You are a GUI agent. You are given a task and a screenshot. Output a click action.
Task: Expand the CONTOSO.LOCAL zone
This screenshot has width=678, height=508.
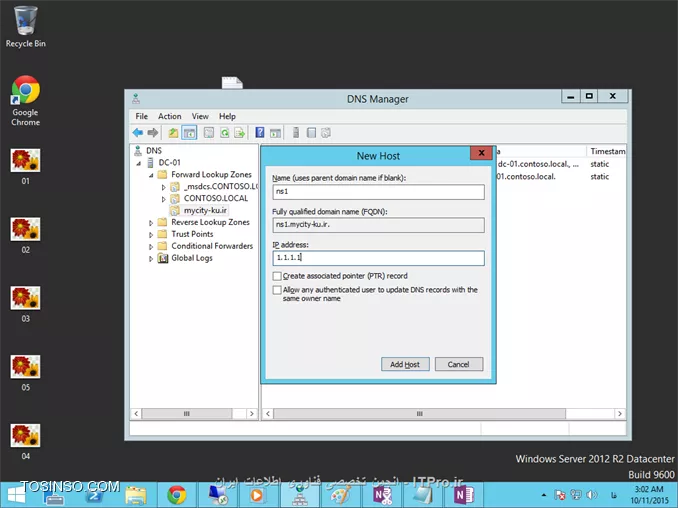pyautogui.click(x=163, y=199)
